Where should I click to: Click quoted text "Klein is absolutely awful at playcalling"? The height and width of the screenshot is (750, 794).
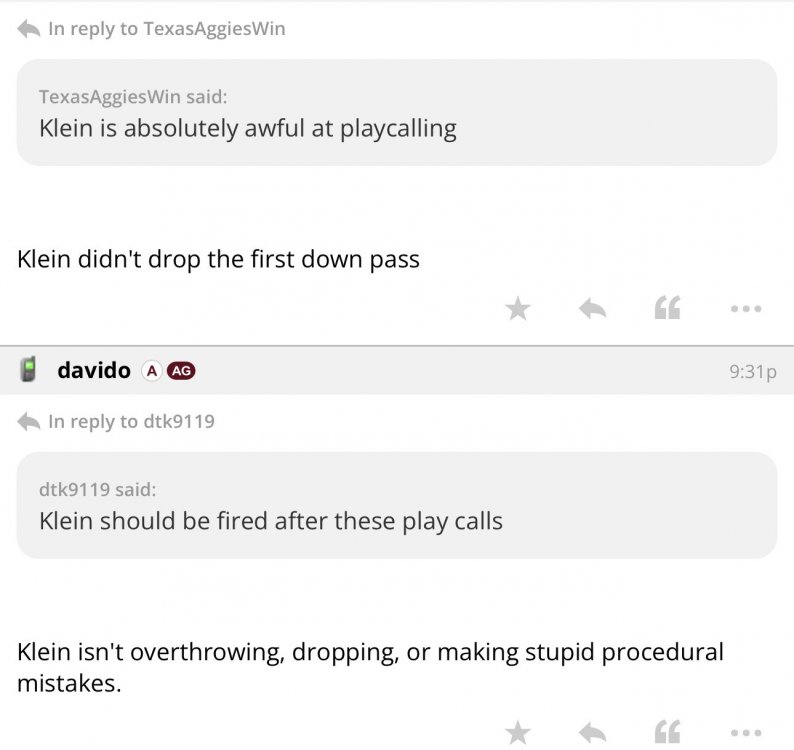[x=248, y=129]
